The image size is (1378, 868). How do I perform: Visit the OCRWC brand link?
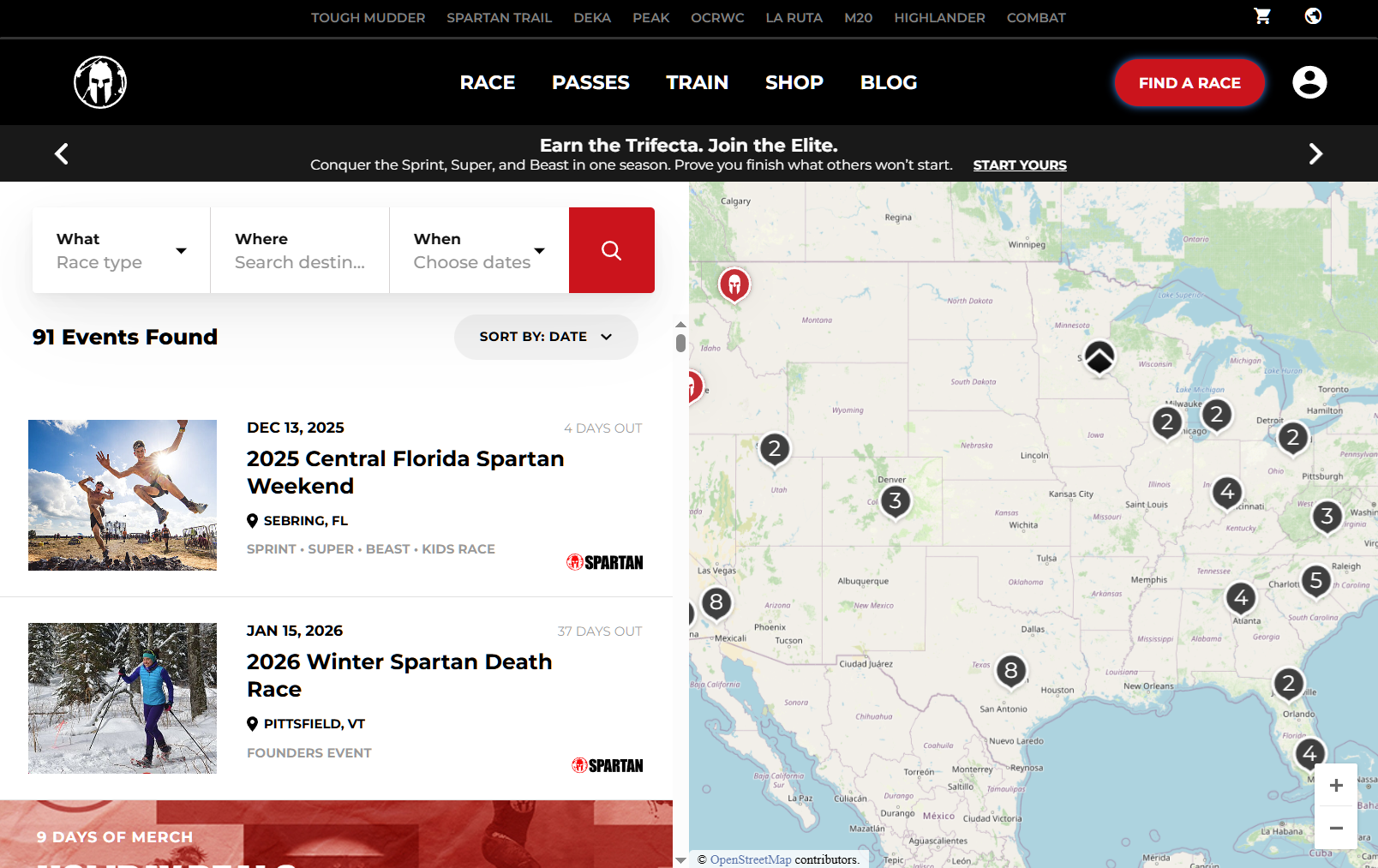coord(717,17)
